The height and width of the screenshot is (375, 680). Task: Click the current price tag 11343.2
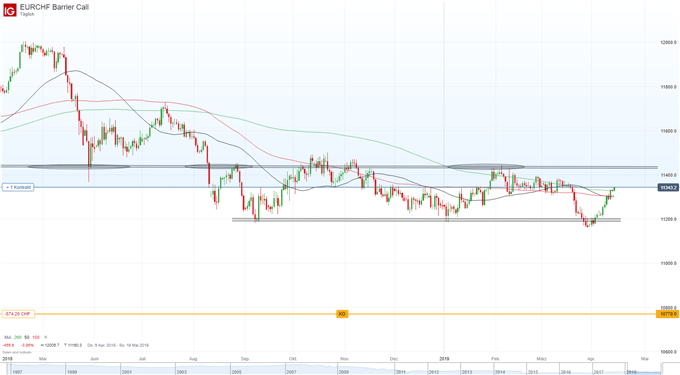(x=668, y=187)
